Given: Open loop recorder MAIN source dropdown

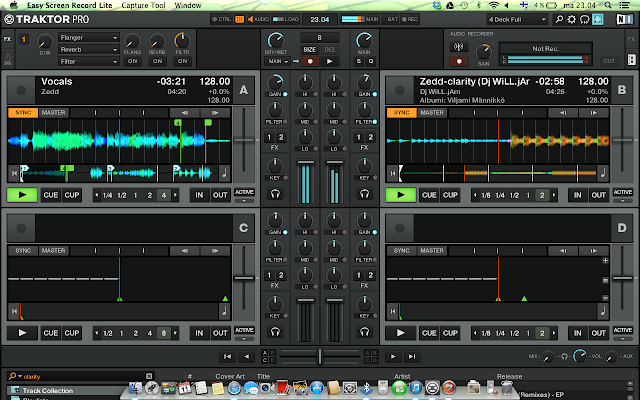Looking at the screenshot, I should coord(278,61).
